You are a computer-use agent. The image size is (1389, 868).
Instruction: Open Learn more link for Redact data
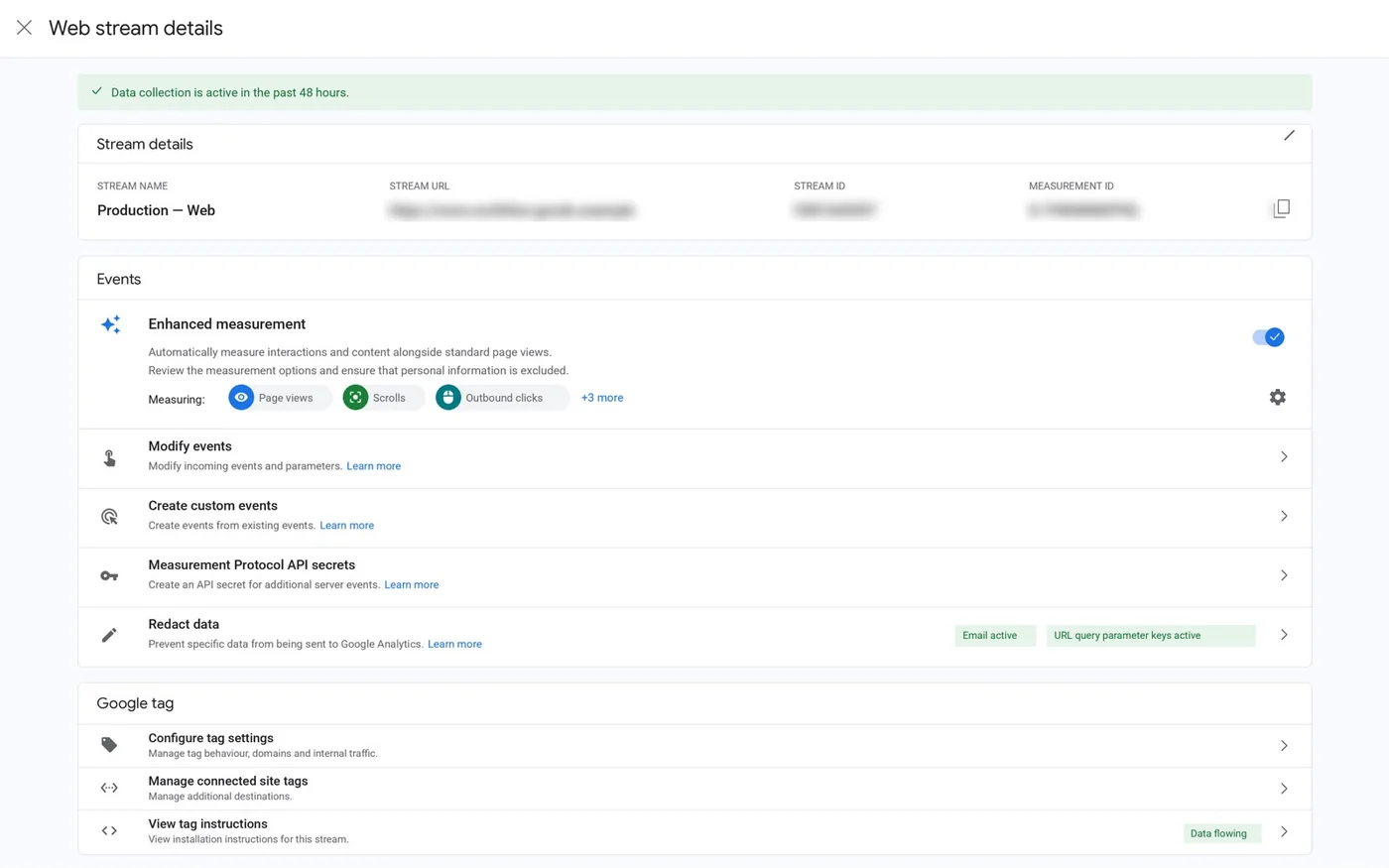pyautogui.click(x=455, y=645)
